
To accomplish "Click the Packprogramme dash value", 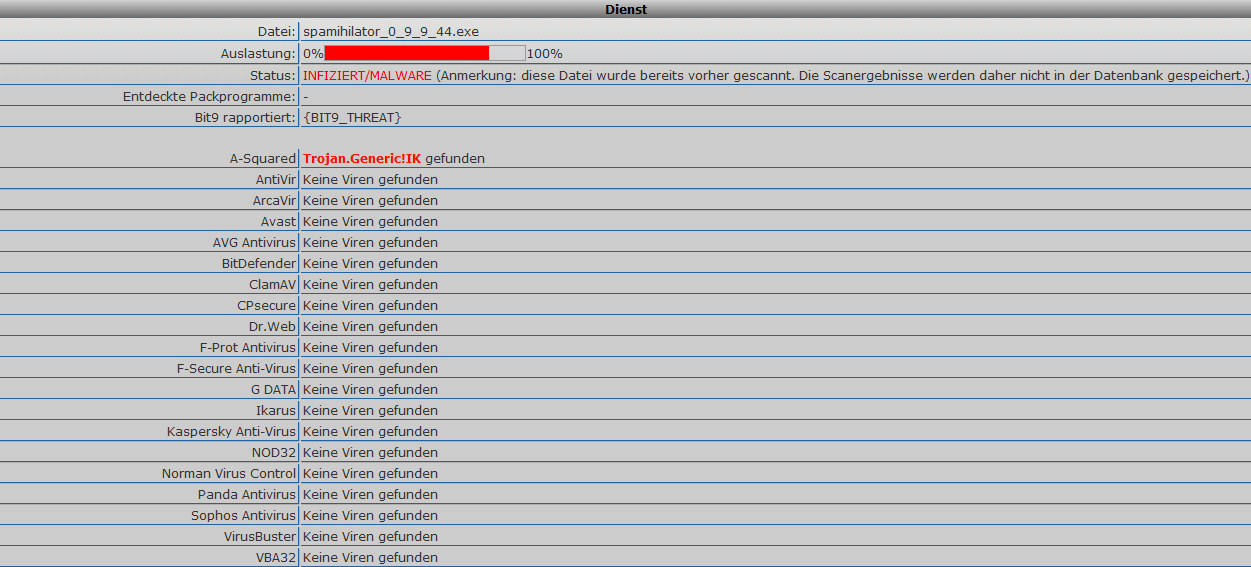I will tap(305, 96).
